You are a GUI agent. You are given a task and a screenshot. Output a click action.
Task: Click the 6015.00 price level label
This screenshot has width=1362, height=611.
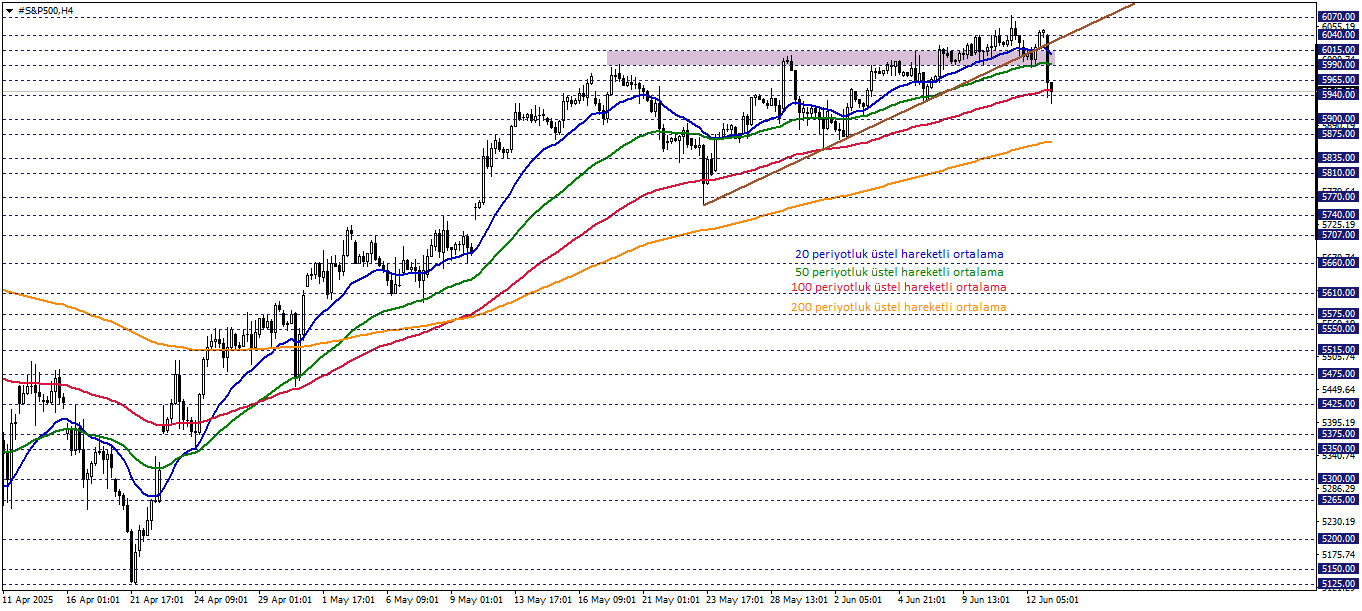point(1338,49)
